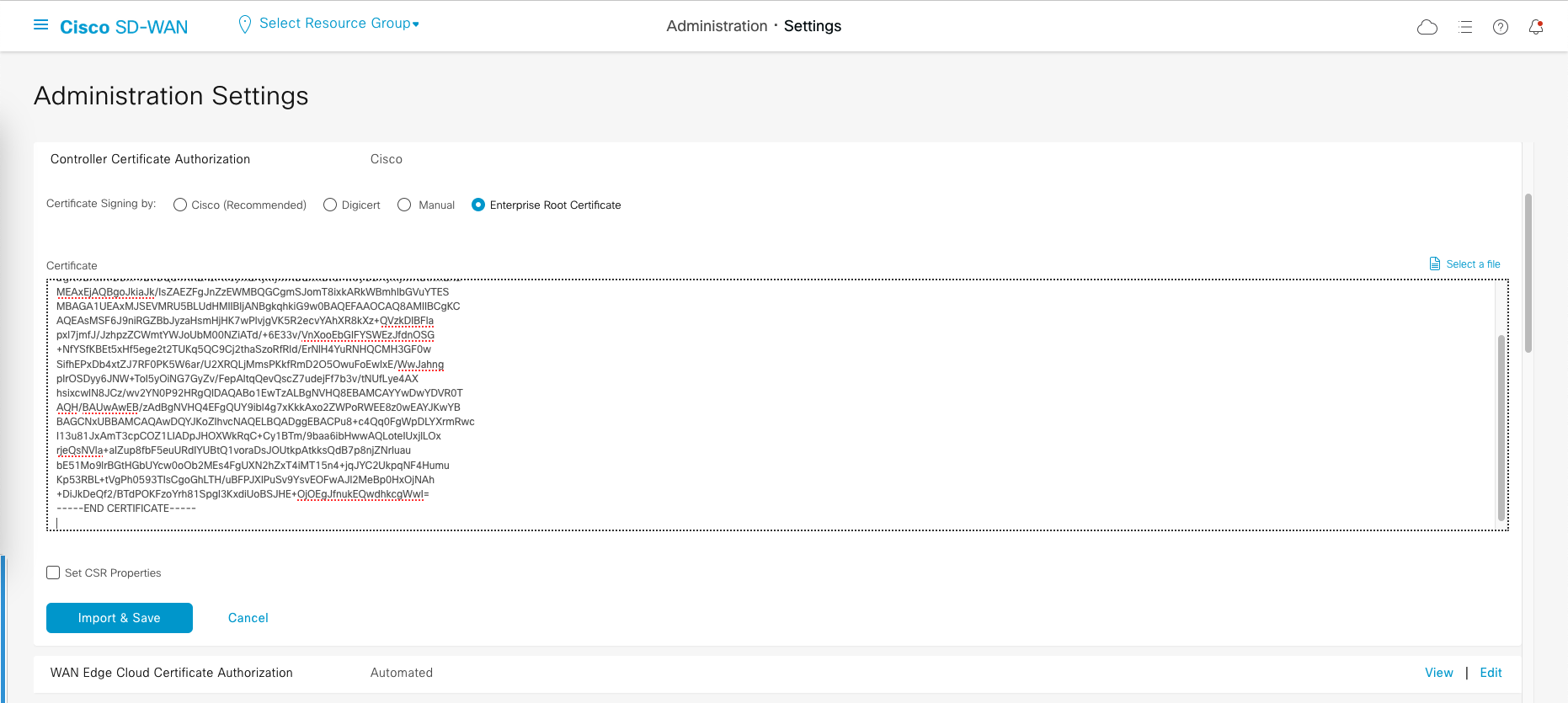The image size is (1568, 703).
Task: Open the notifications bell
Action: click(1536, 27)
